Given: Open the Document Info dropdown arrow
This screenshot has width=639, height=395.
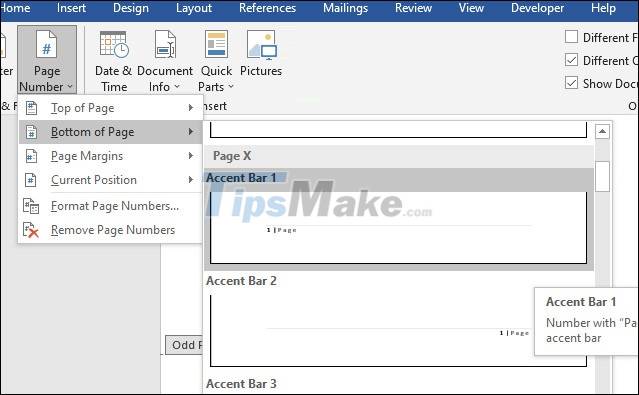Looking at the screenshot, I should (177, 87).
